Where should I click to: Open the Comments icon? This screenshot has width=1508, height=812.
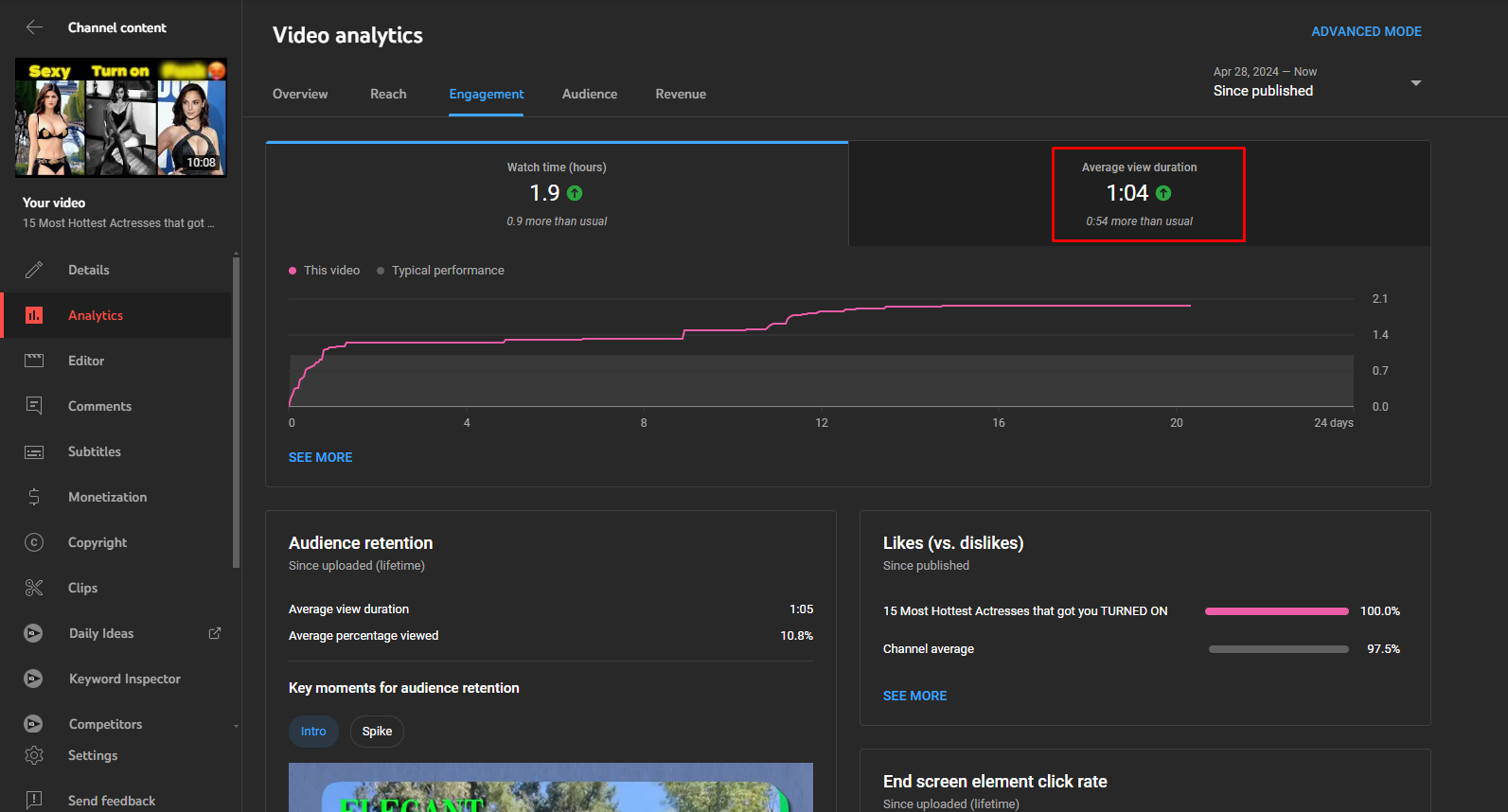point(34,406)
